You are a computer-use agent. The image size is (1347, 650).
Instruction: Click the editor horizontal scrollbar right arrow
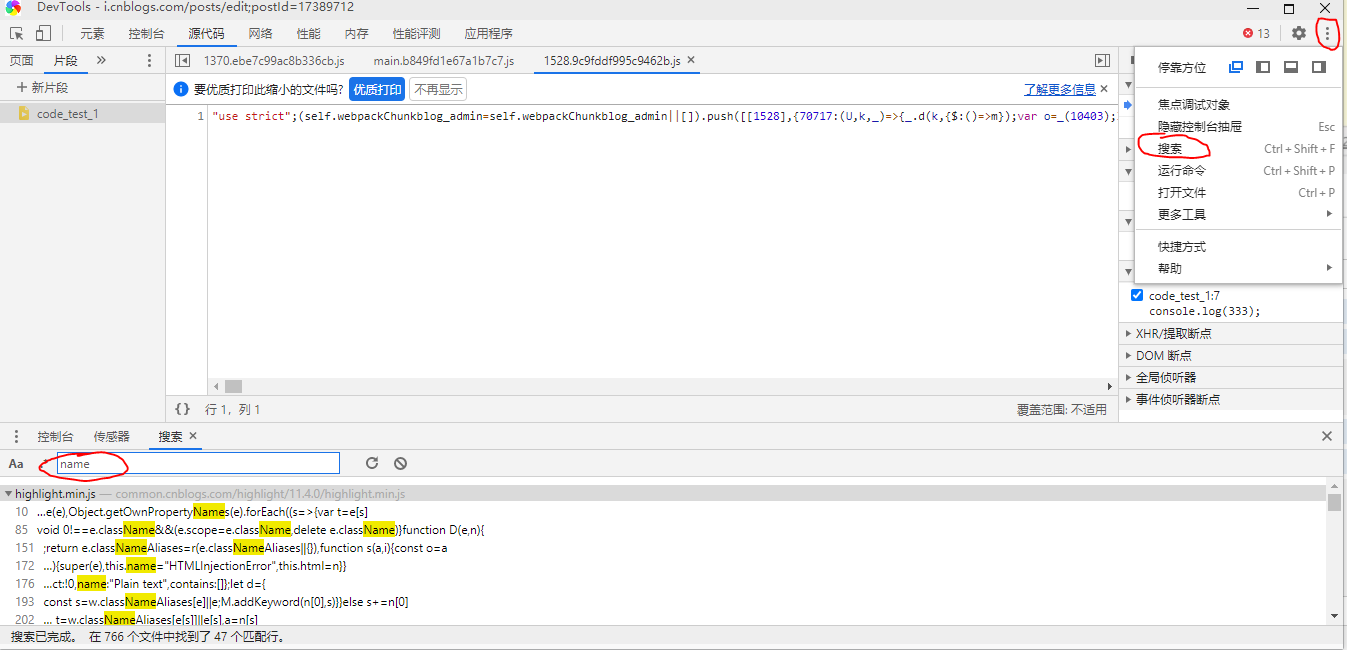(x=1110, y=386)
